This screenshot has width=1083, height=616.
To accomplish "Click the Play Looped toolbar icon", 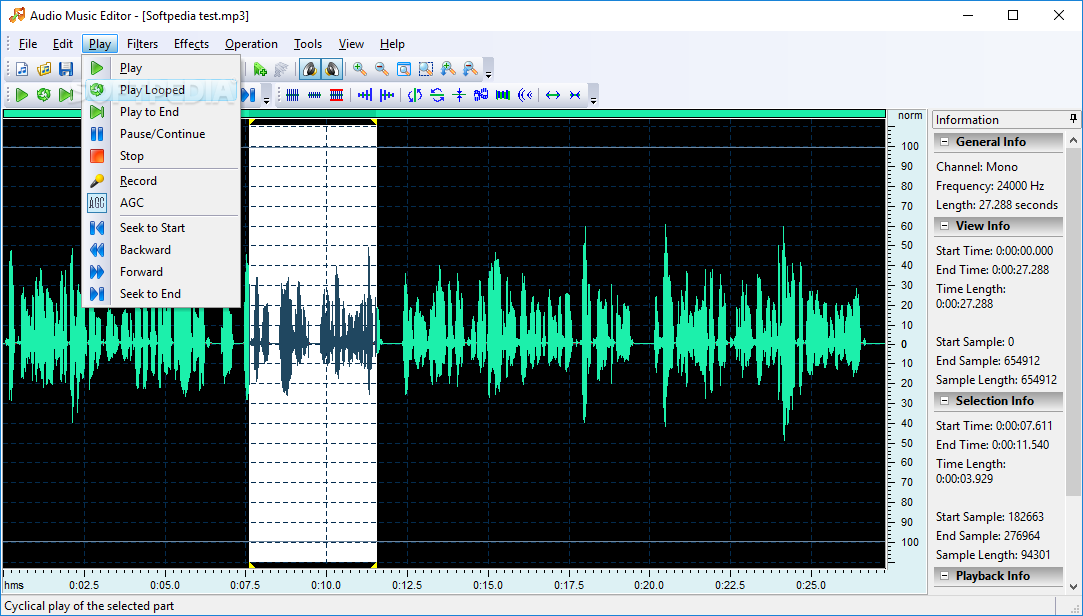I will 44,95.
